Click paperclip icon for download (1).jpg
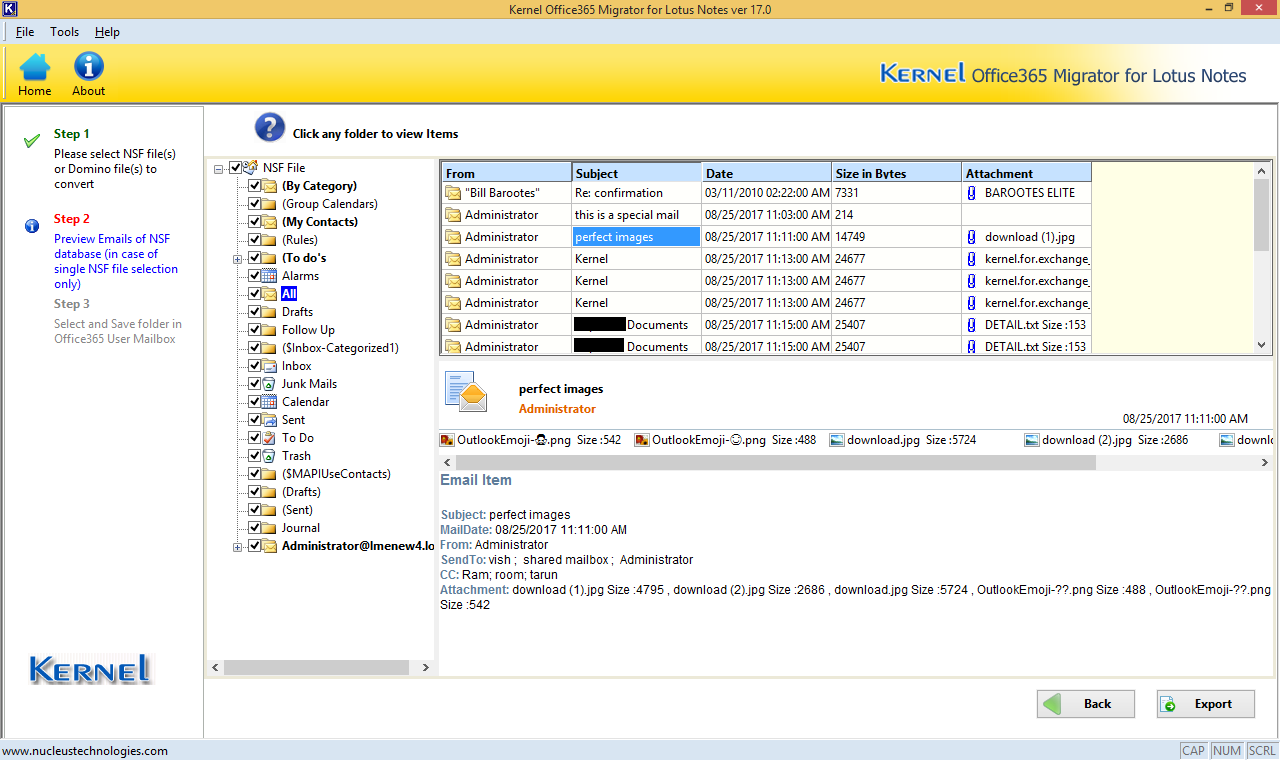 970,237
